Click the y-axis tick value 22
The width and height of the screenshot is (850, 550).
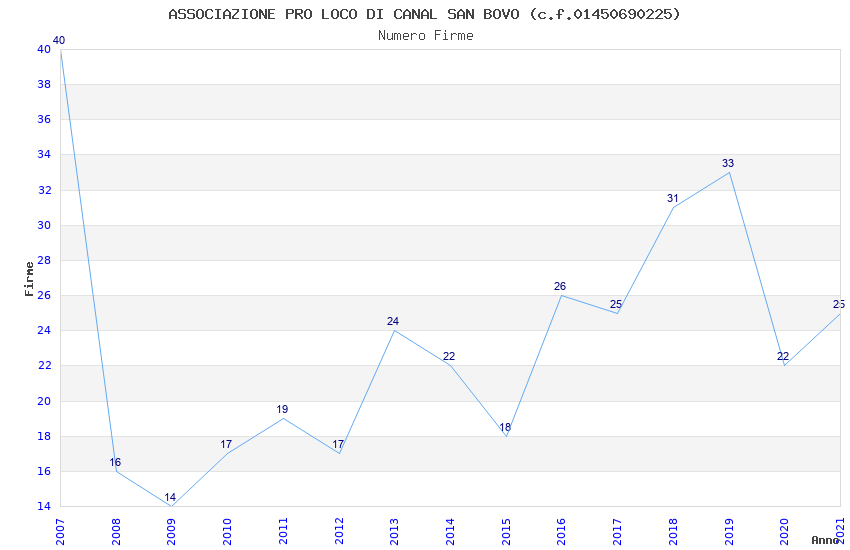(44, 365)
